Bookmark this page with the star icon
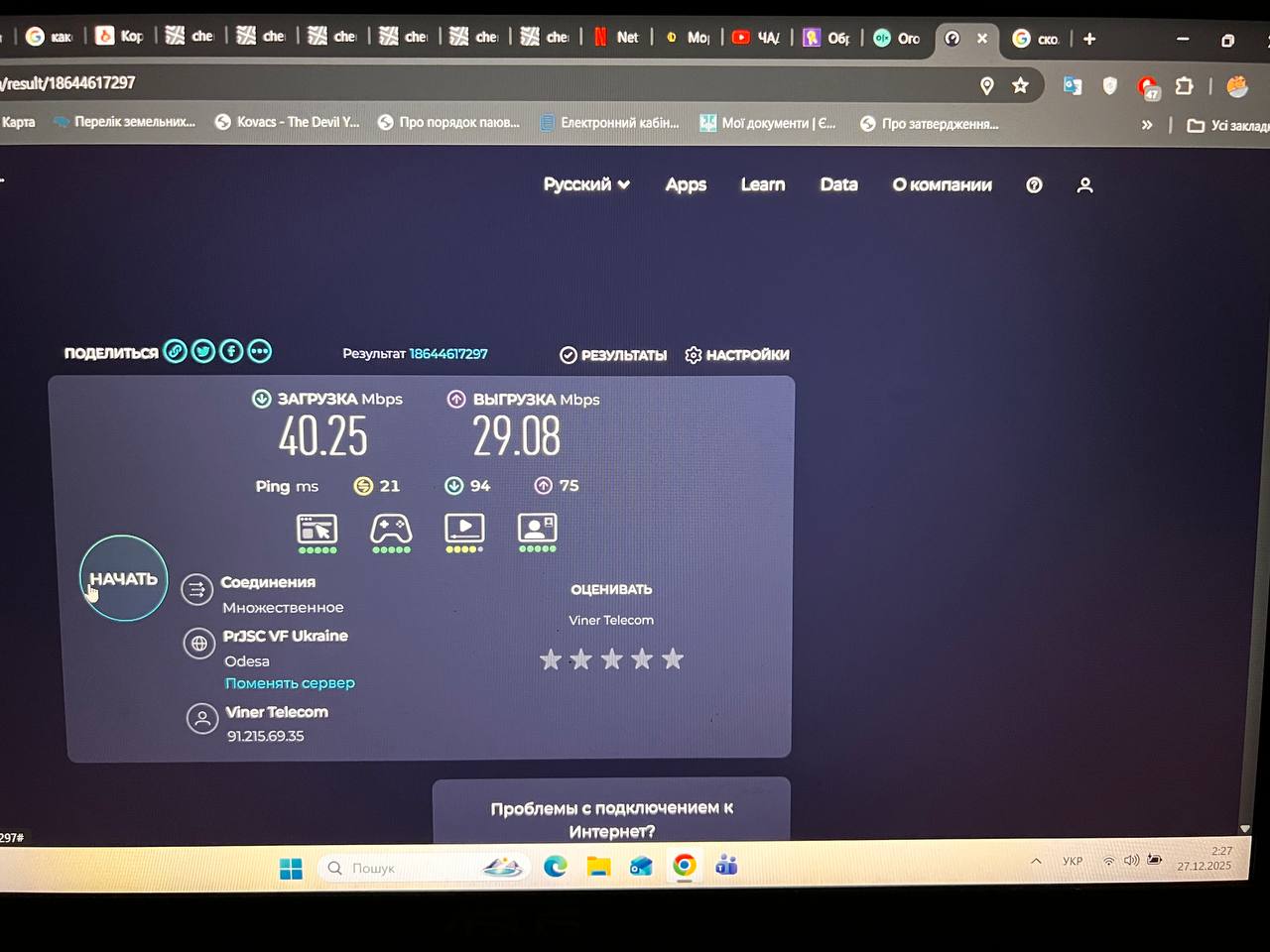This screenshot has width=1270, height=952. (x=1020, y=86)
